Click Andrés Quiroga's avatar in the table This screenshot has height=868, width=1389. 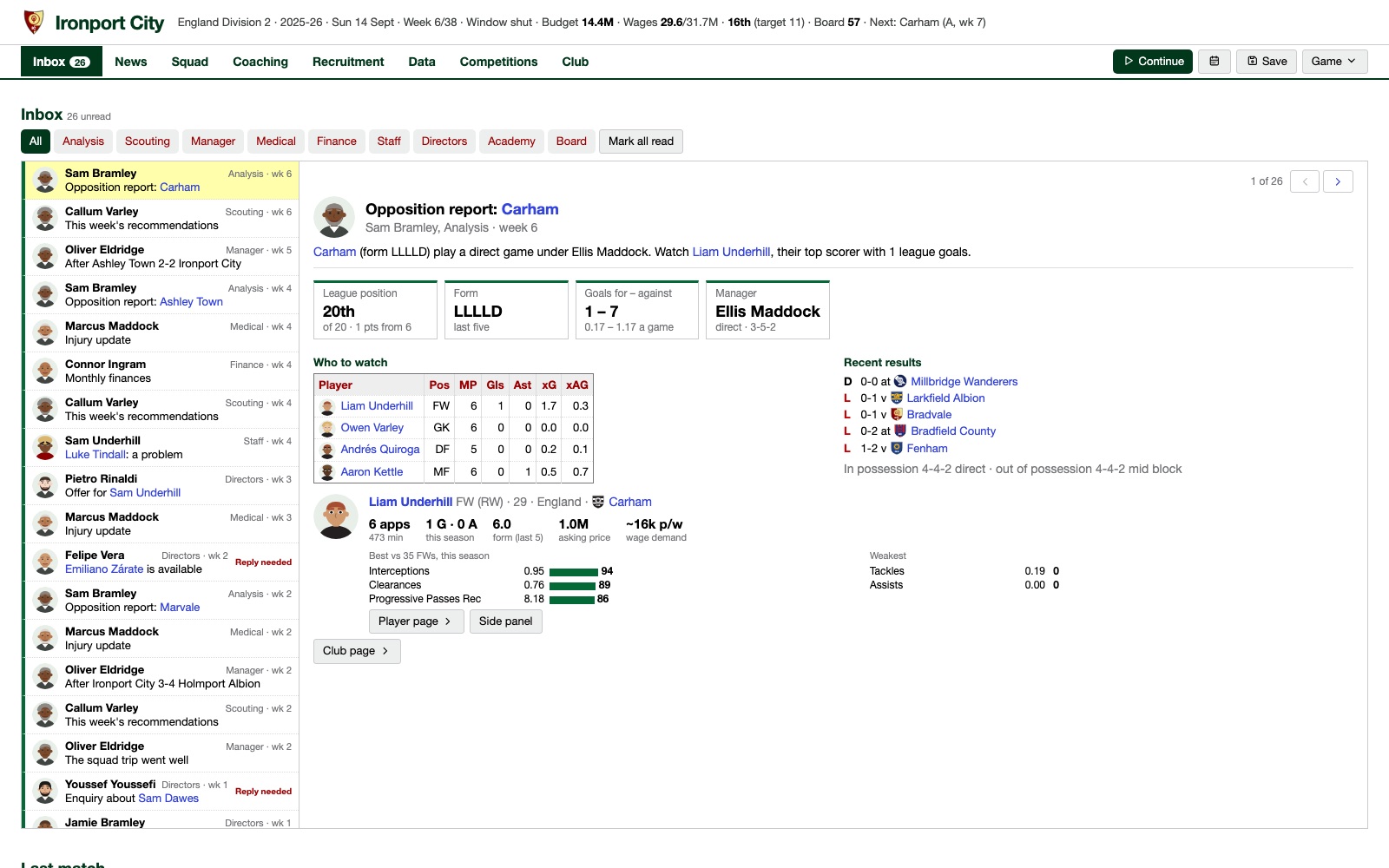click(327, 450)
